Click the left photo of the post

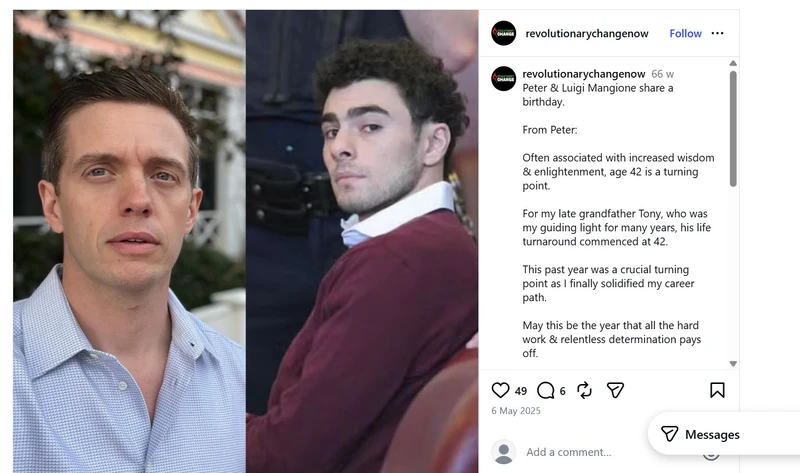pyautogui.click(x=129, y=241)
